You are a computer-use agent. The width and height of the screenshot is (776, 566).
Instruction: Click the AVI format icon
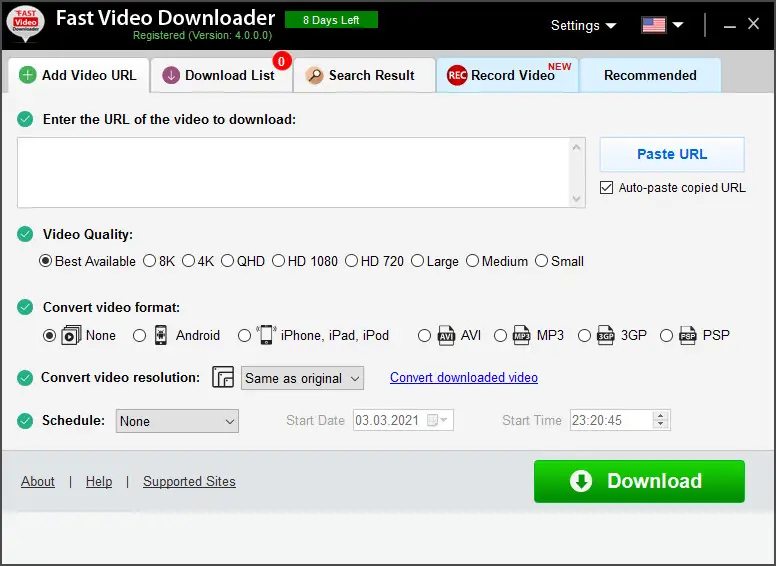tap(446, 336)
